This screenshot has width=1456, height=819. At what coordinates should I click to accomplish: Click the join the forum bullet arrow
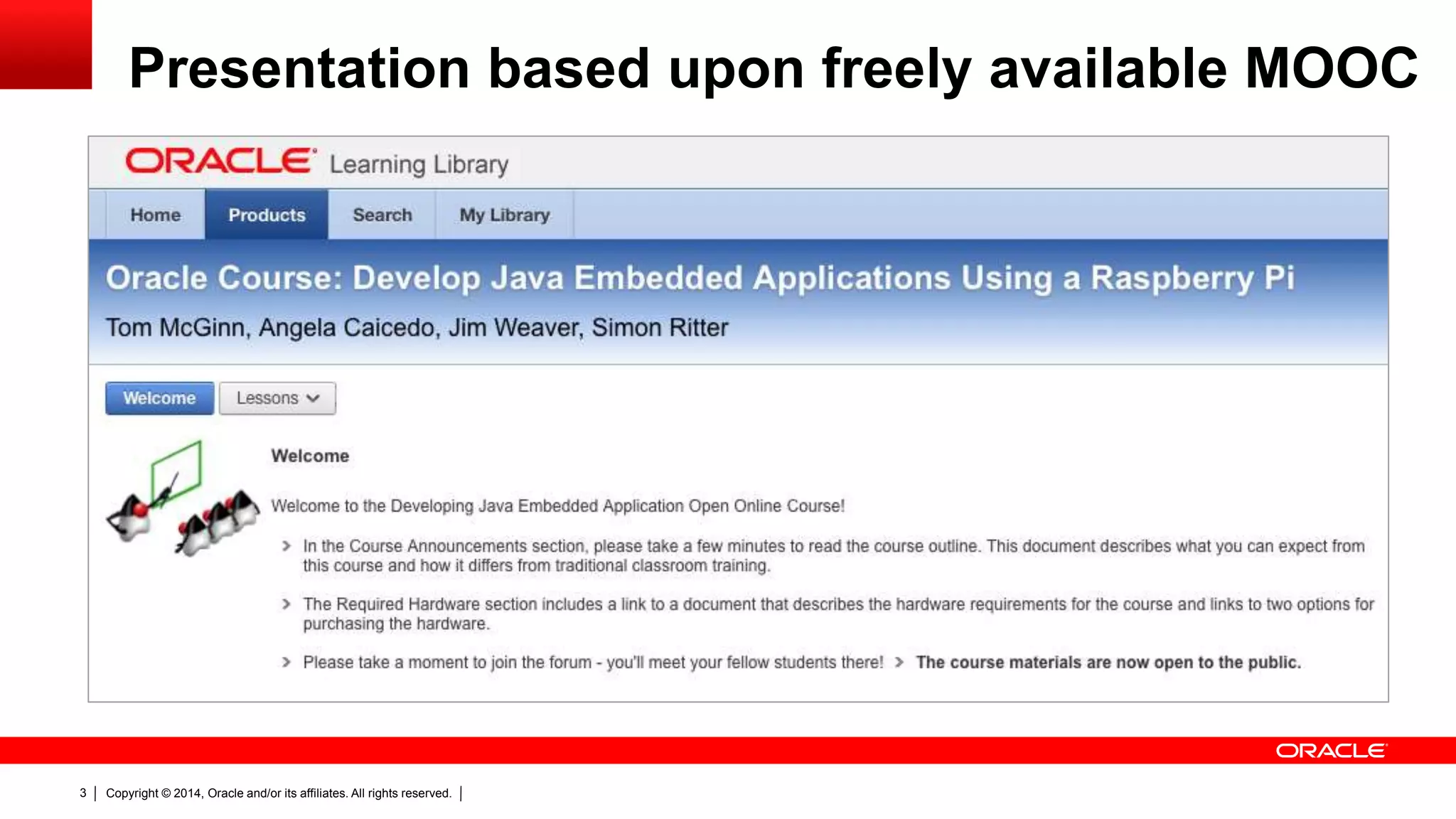(287, 663)
